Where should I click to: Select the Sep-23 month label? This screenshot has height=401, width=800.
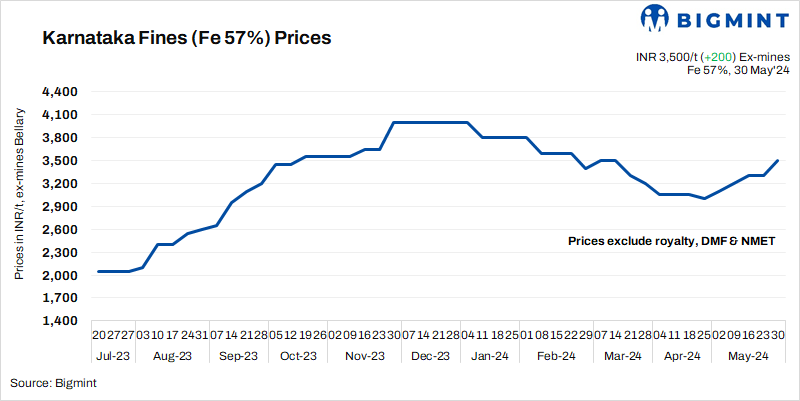[x=238, y=355]
